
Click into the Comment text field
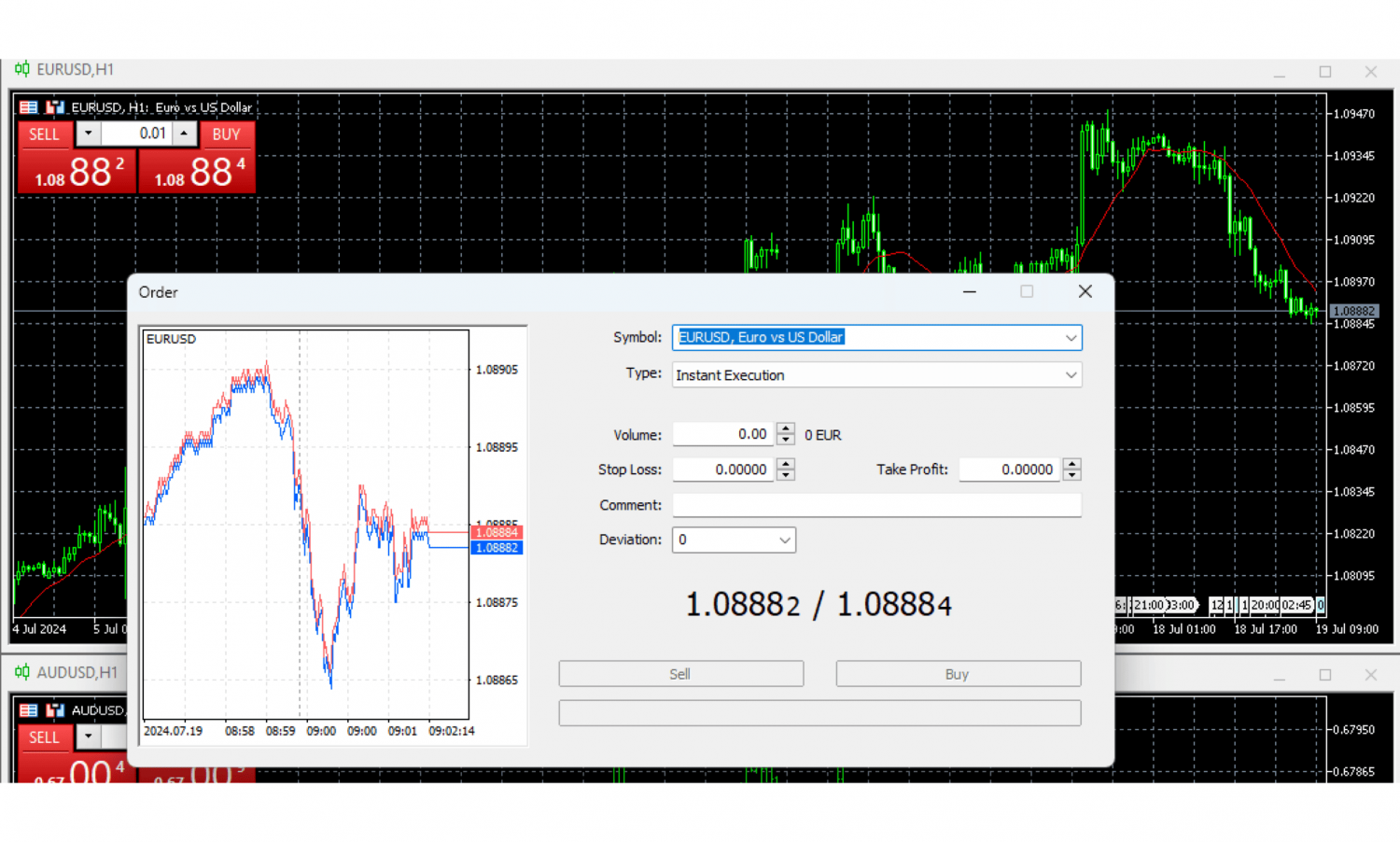875,505
